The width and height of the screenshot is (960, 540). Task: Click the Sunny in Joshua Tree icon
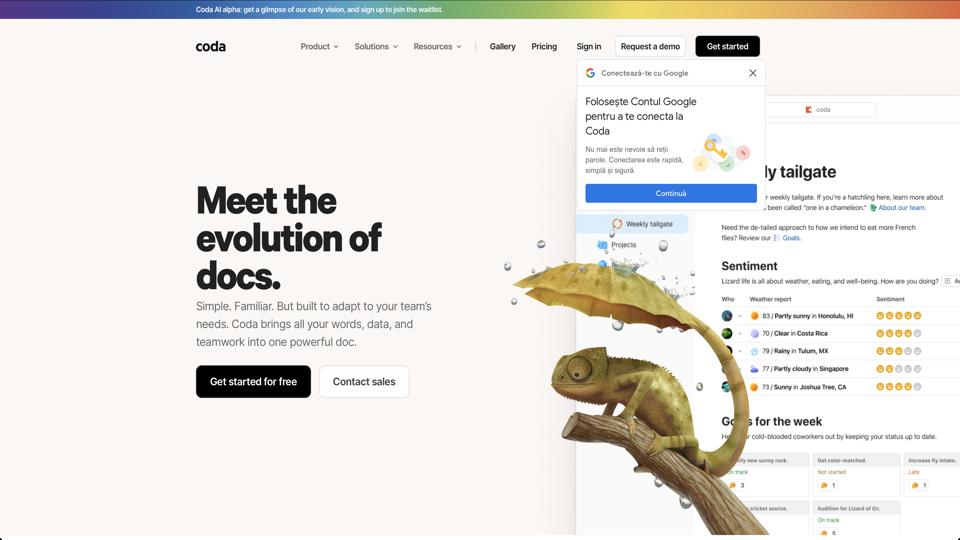coord(755,387)
